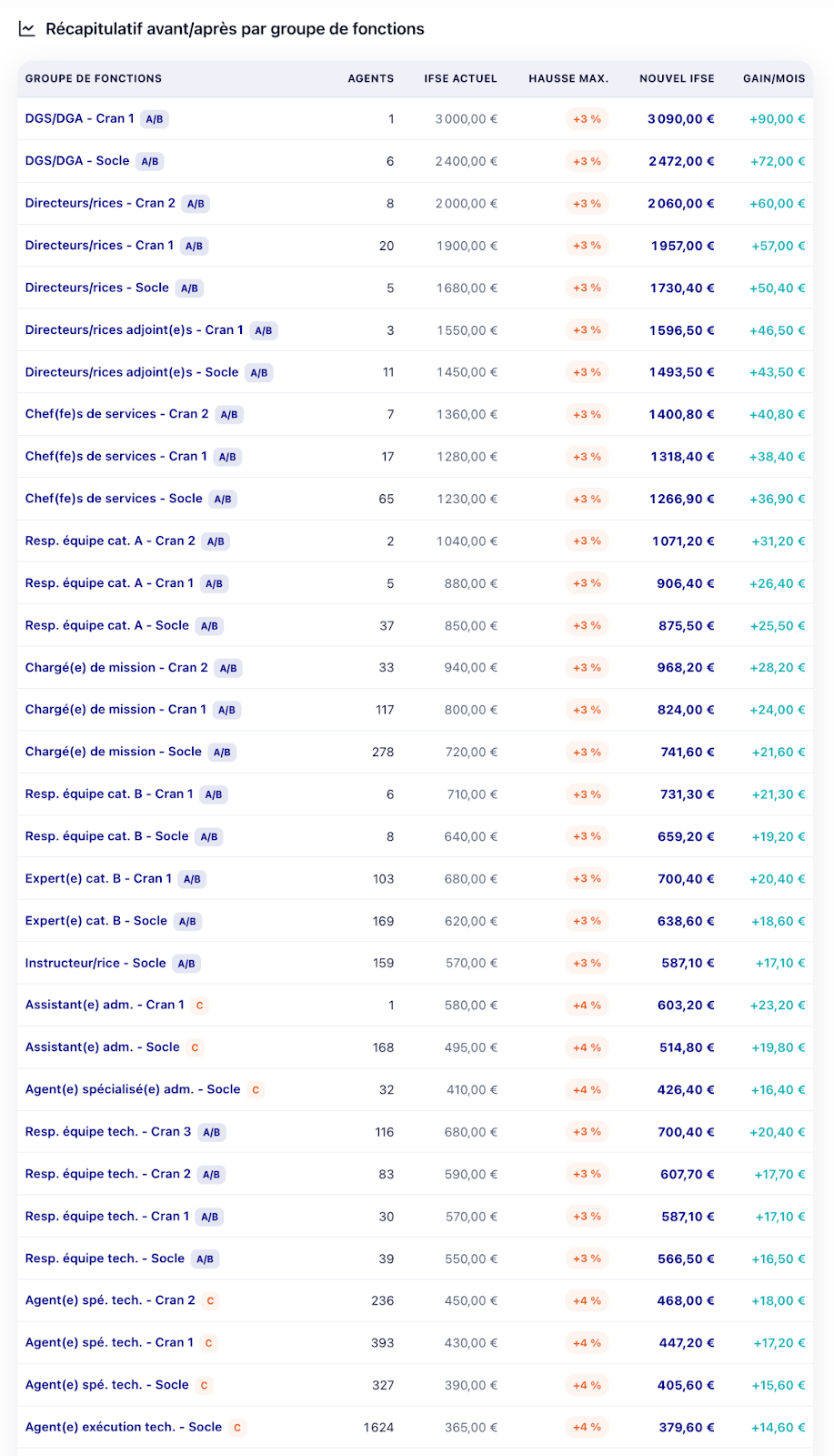
Task: Open the Chef(fe)s de services - Cran 2 row
Action: point(116,414)
